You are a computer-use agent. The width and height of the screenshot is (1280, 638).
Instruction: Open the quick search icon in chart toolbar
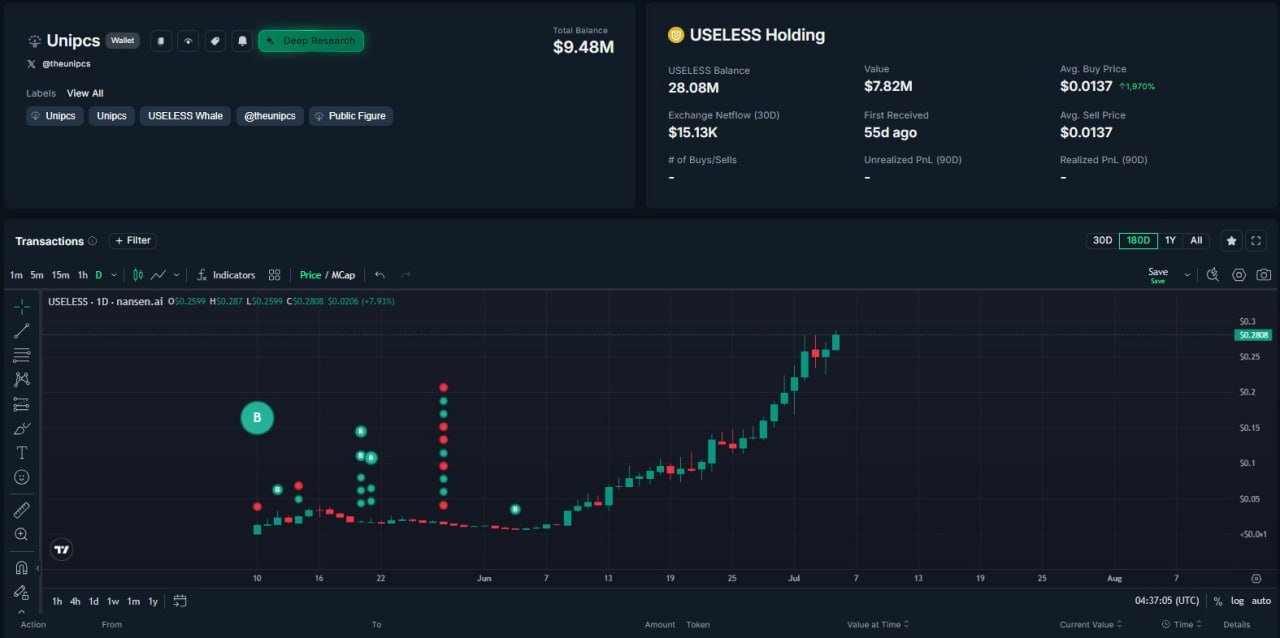pyautogui.click(x=1213, y=275)
